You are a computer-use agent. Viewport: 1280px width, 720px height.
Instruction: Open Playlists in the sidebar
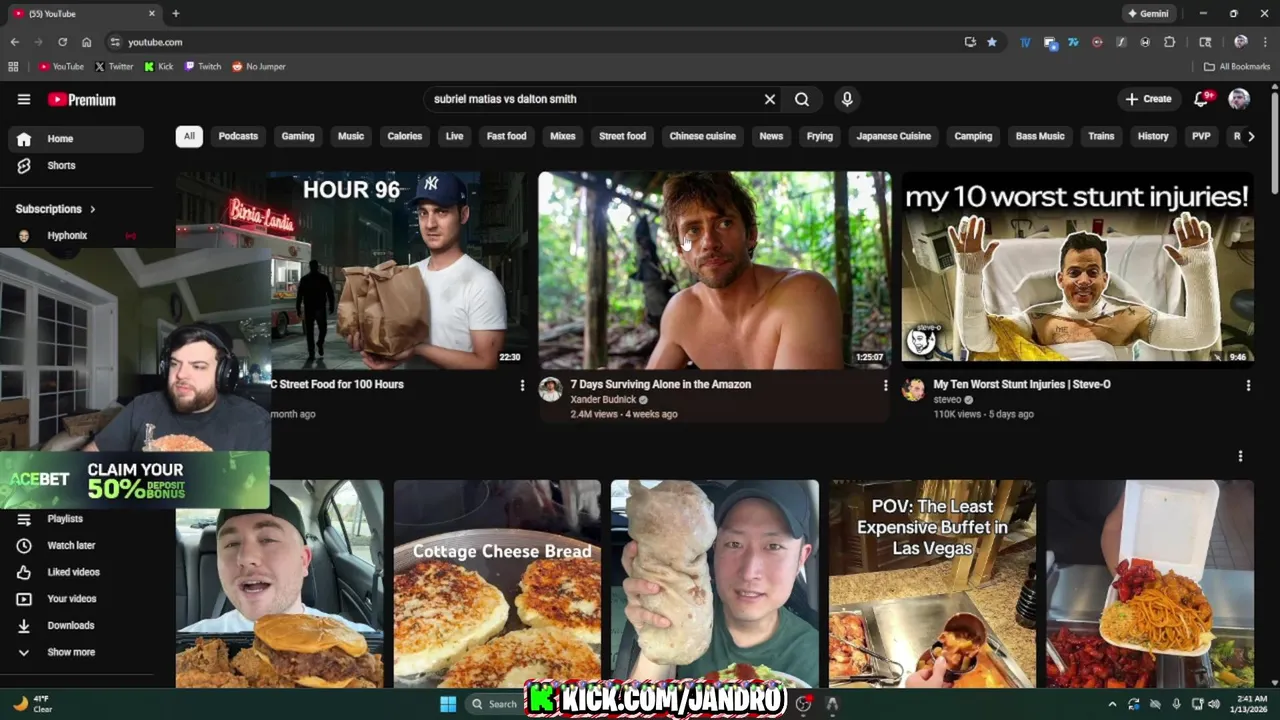point(76,519)
